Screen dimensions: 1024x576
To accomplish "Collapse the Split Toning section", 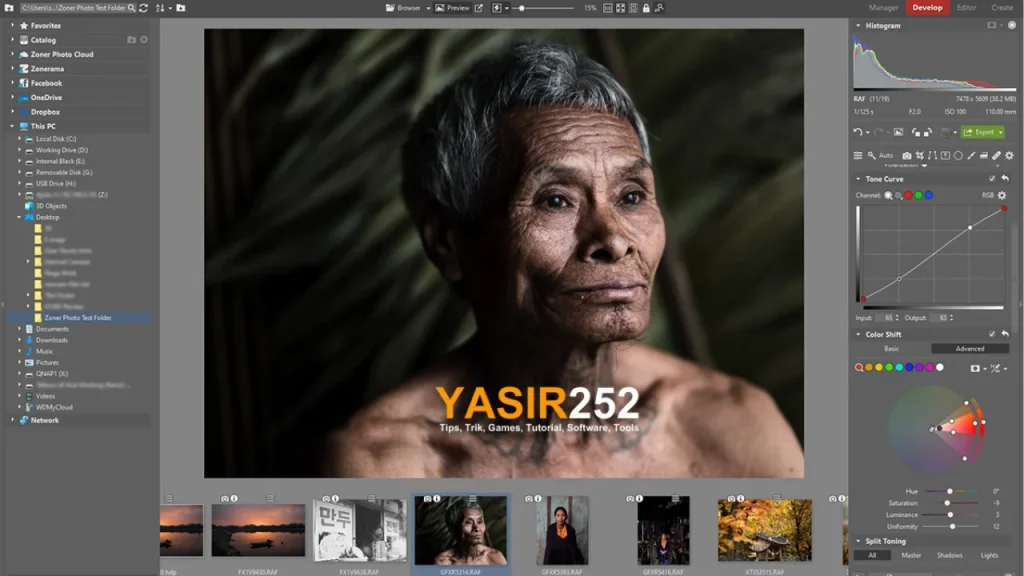I will 858,541.
